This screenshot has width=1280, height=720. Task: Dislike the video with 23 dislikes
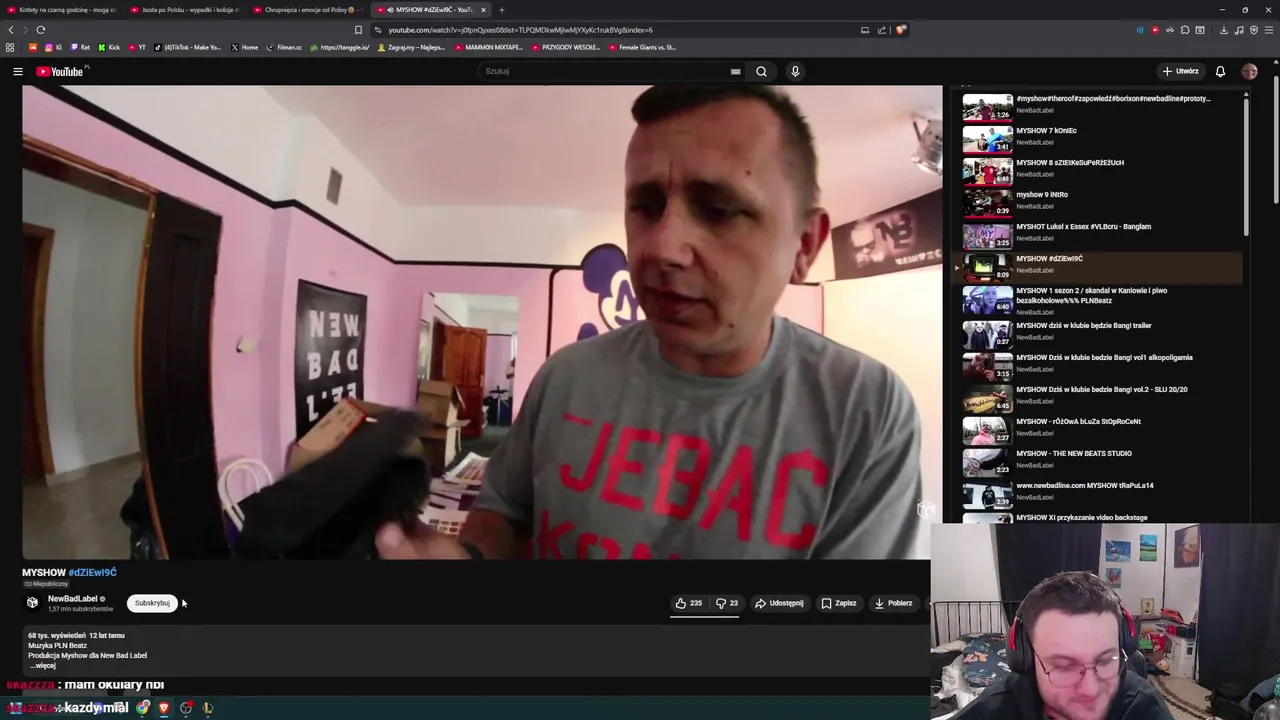[726, 603]
